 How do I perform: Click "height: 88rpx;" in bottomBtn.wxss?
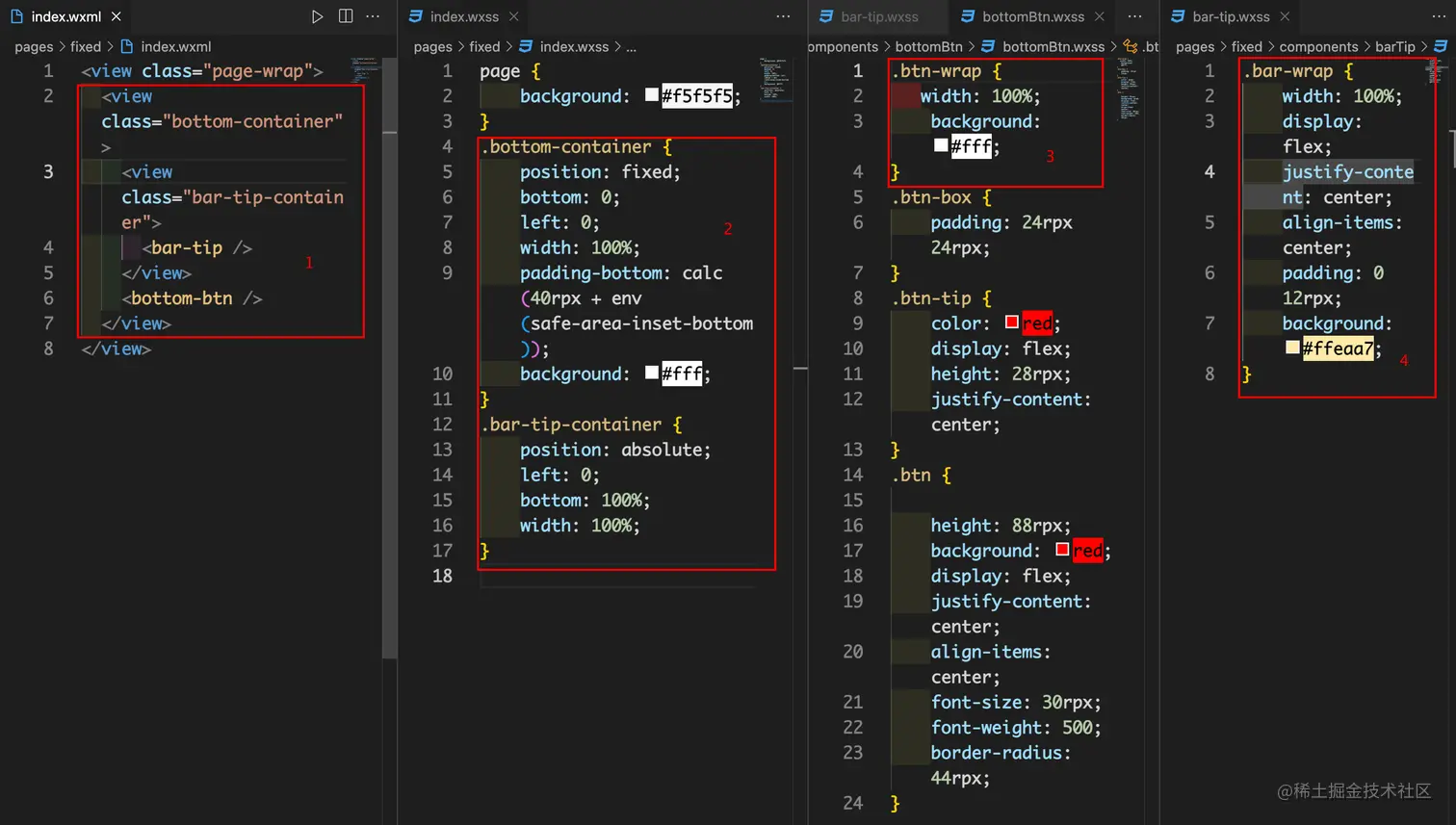click(1001, 526)
